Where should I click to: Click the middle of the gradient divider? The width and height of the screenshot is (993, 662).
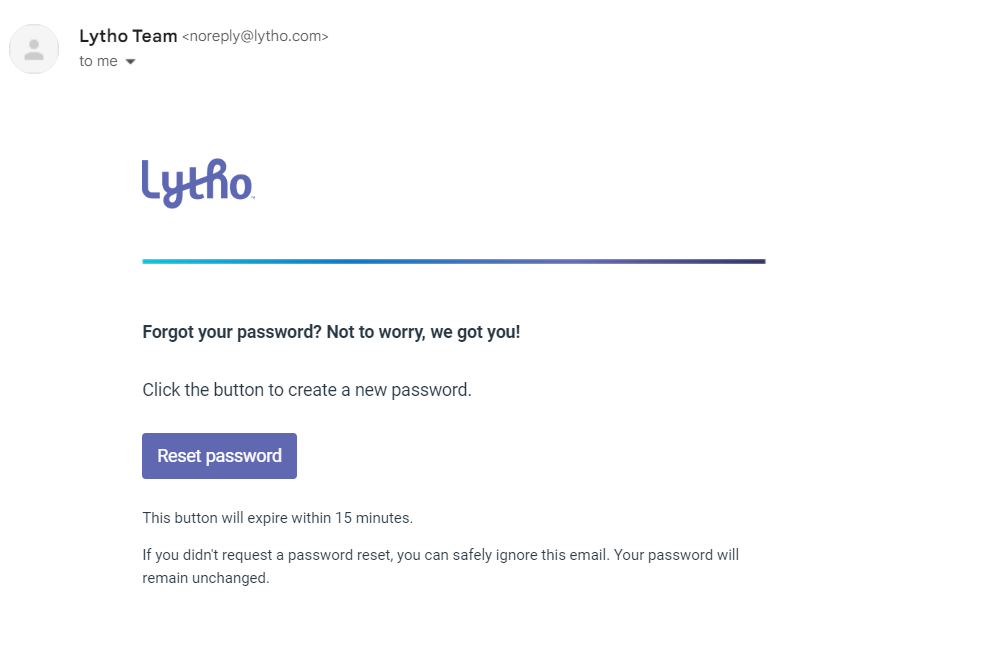click(454, 261)
